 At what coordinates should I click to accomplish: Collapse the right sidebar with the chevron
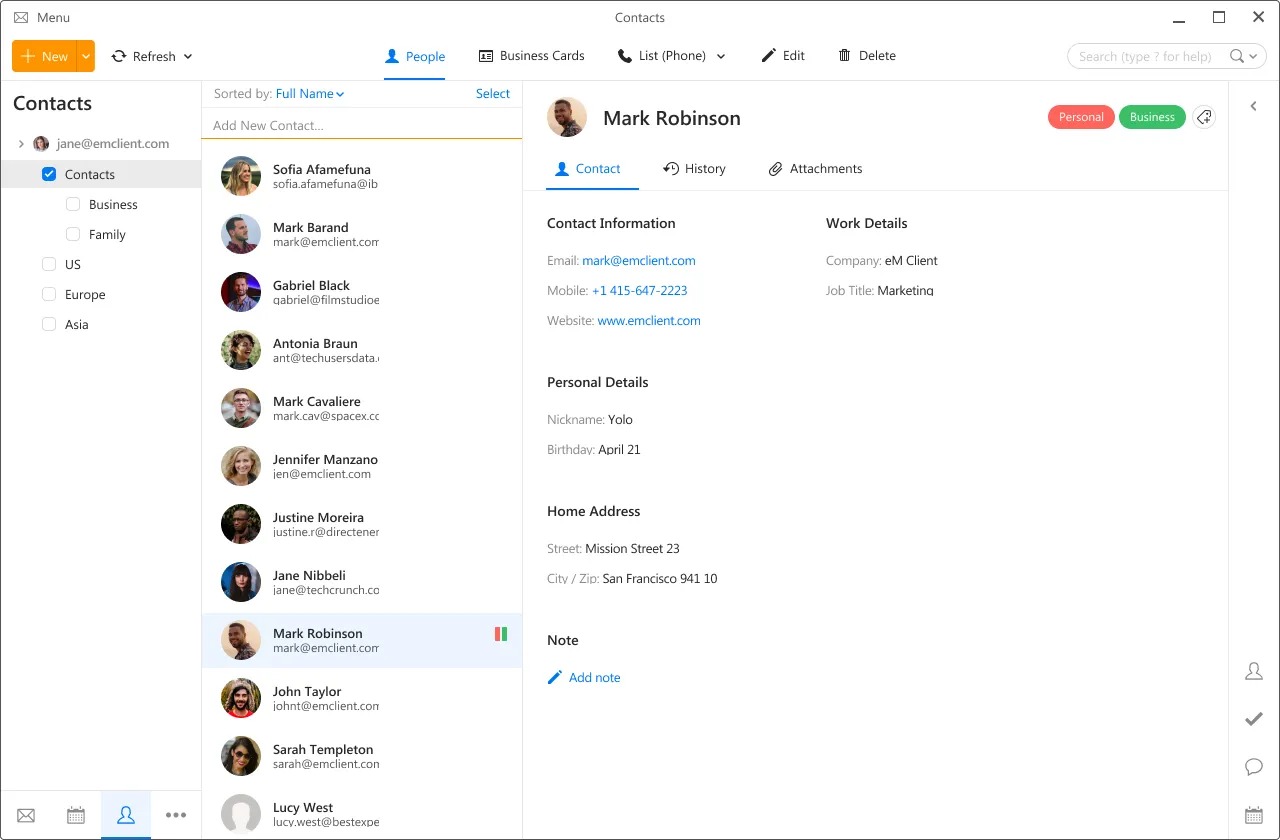[x=1254, y=105]
